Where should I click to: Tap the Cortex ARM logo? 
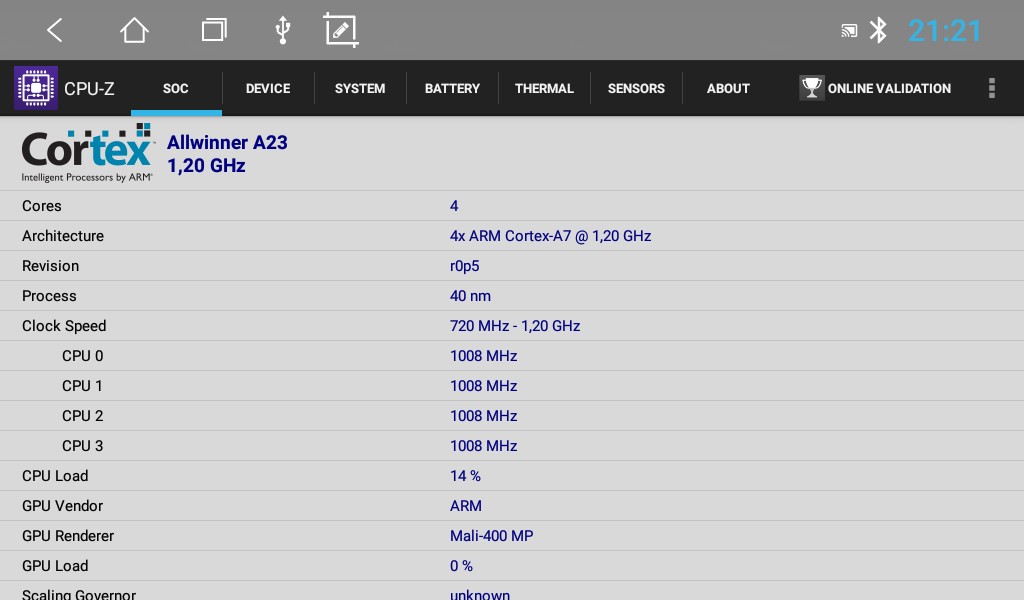[x=88, y=153]
